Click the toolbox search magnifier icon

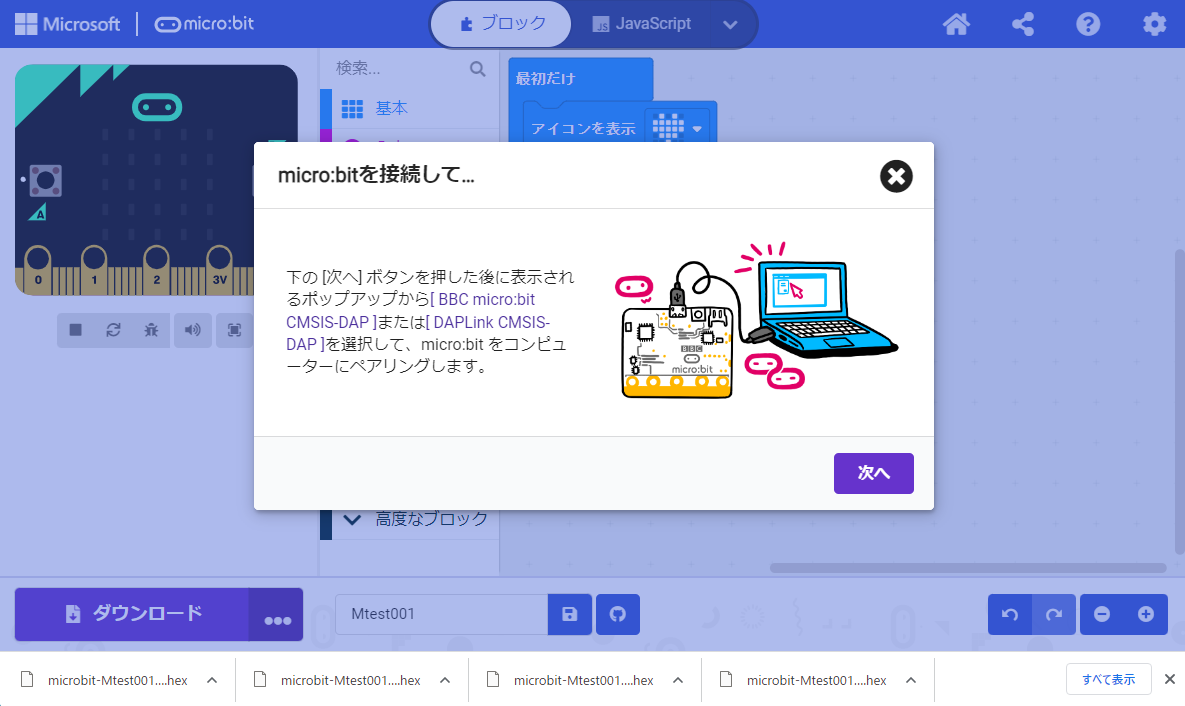[x=478, y=69]
